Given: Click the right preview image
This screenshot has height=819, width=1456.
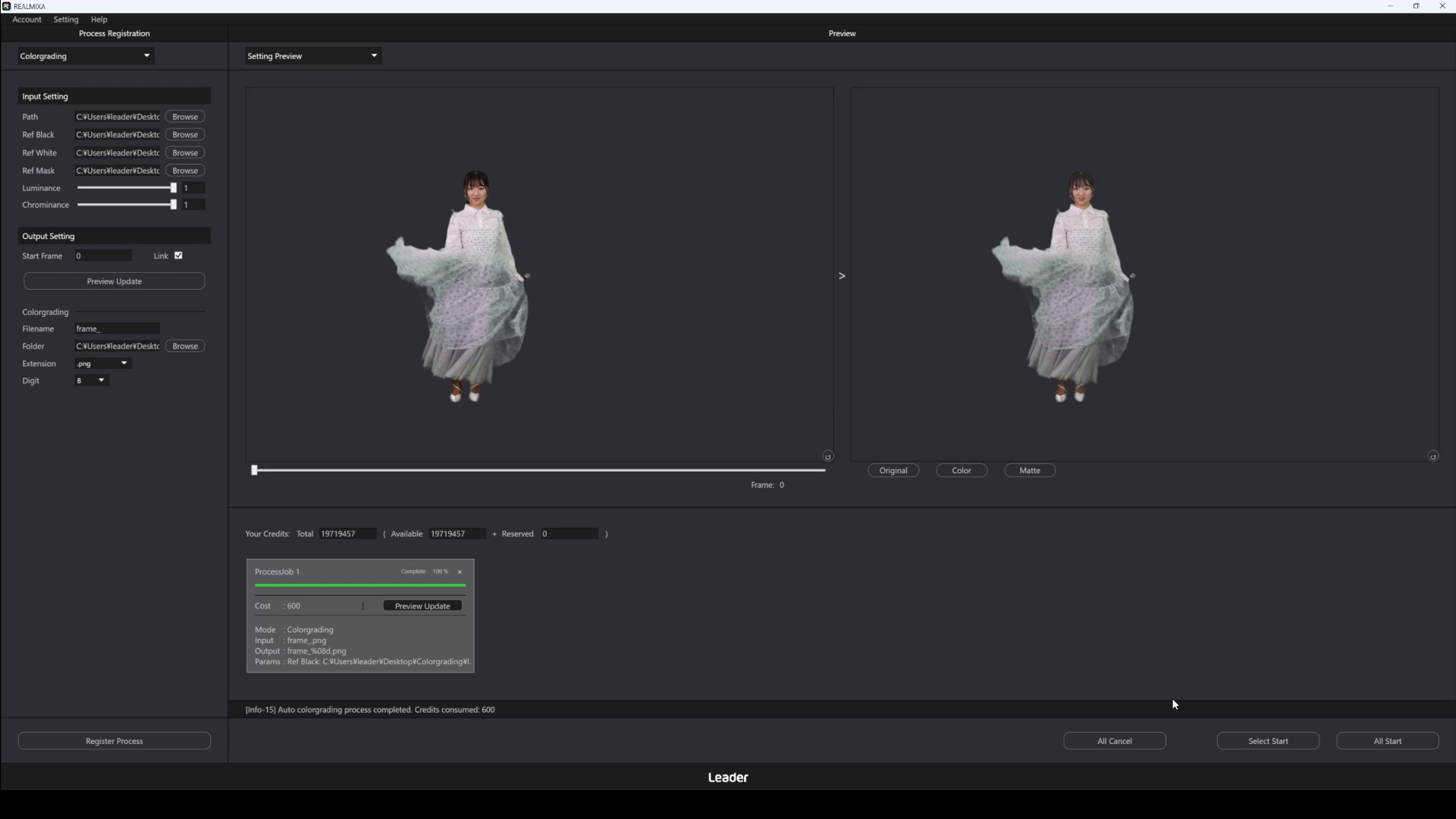Looking at the screenshot, I should (x=1144, y=275).
